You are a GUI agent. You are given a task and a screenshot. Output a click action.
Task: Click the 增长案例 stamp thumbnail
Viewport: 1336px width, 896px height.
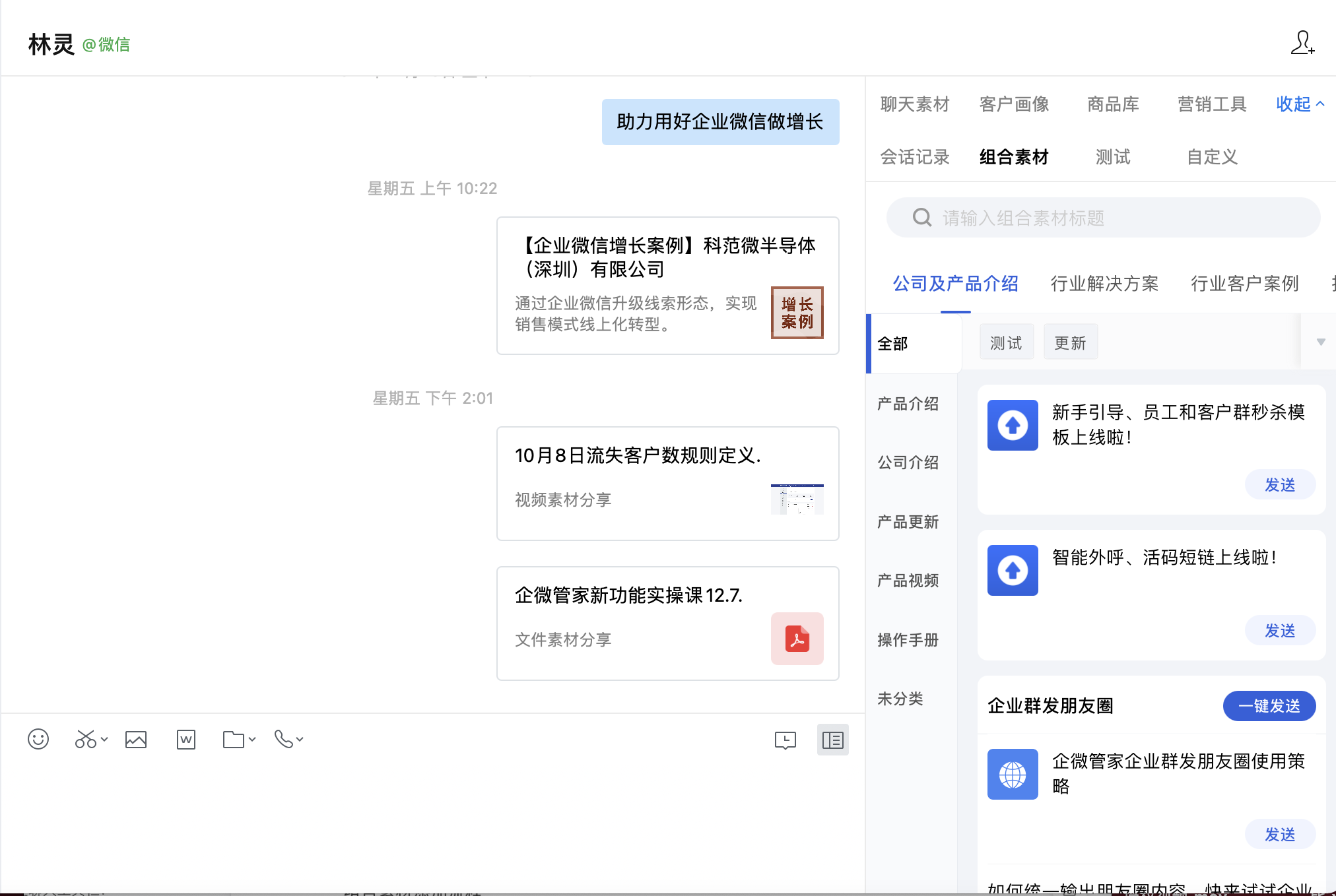pos(797,313)
